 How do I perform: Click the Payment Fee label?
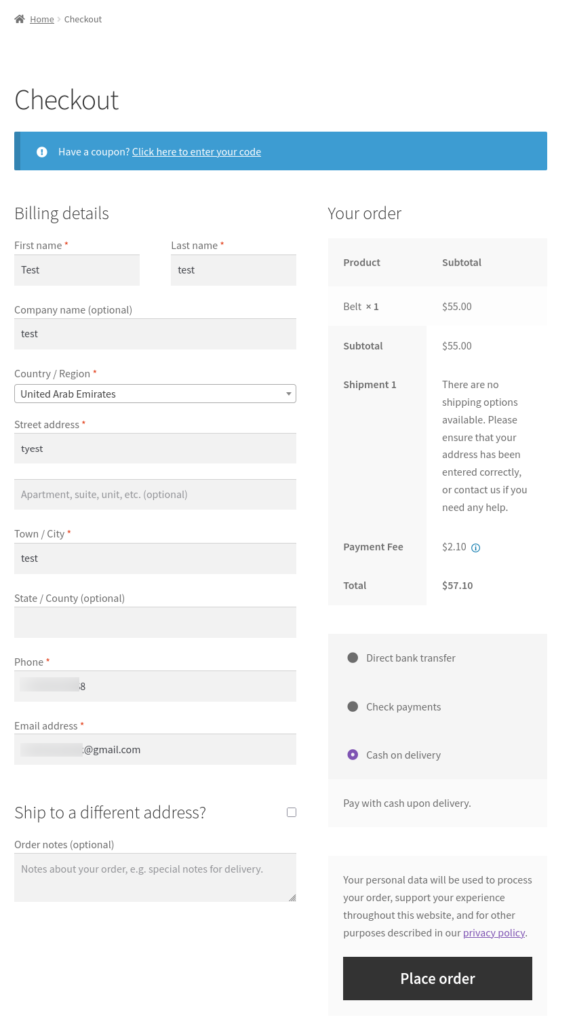tap(373, 547)
